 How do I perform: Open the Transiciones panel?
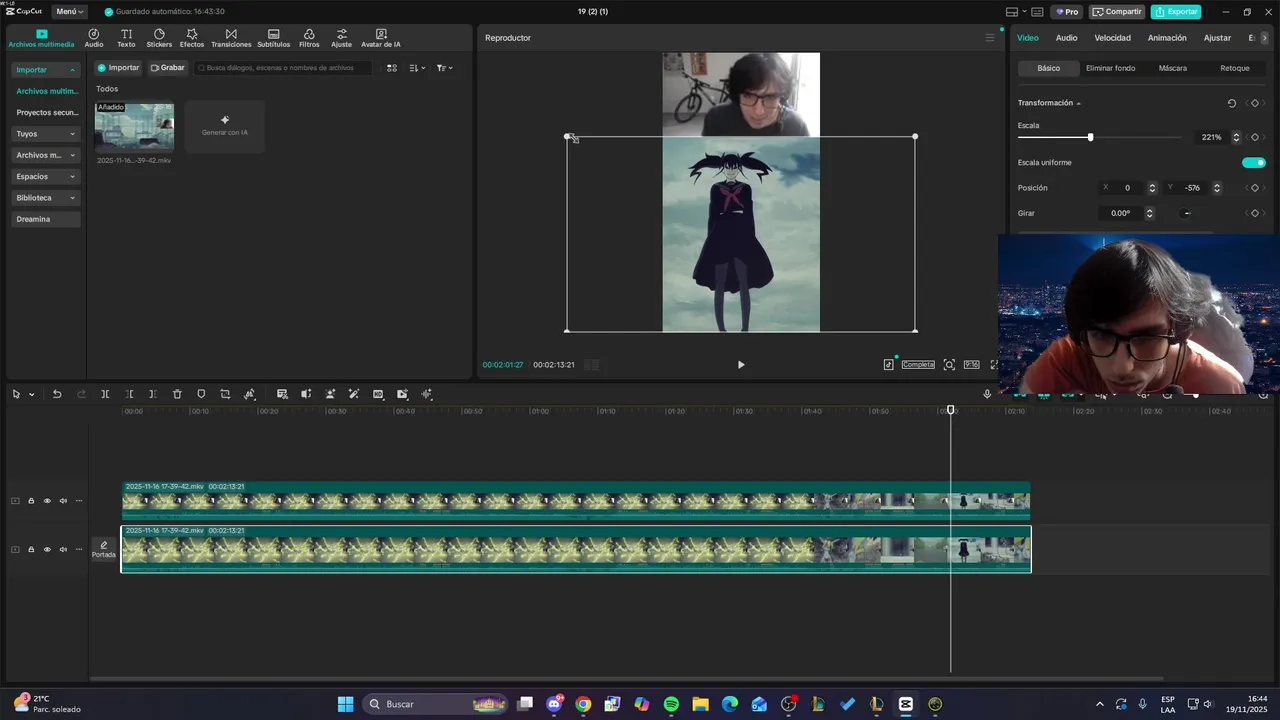click(231, 38)
